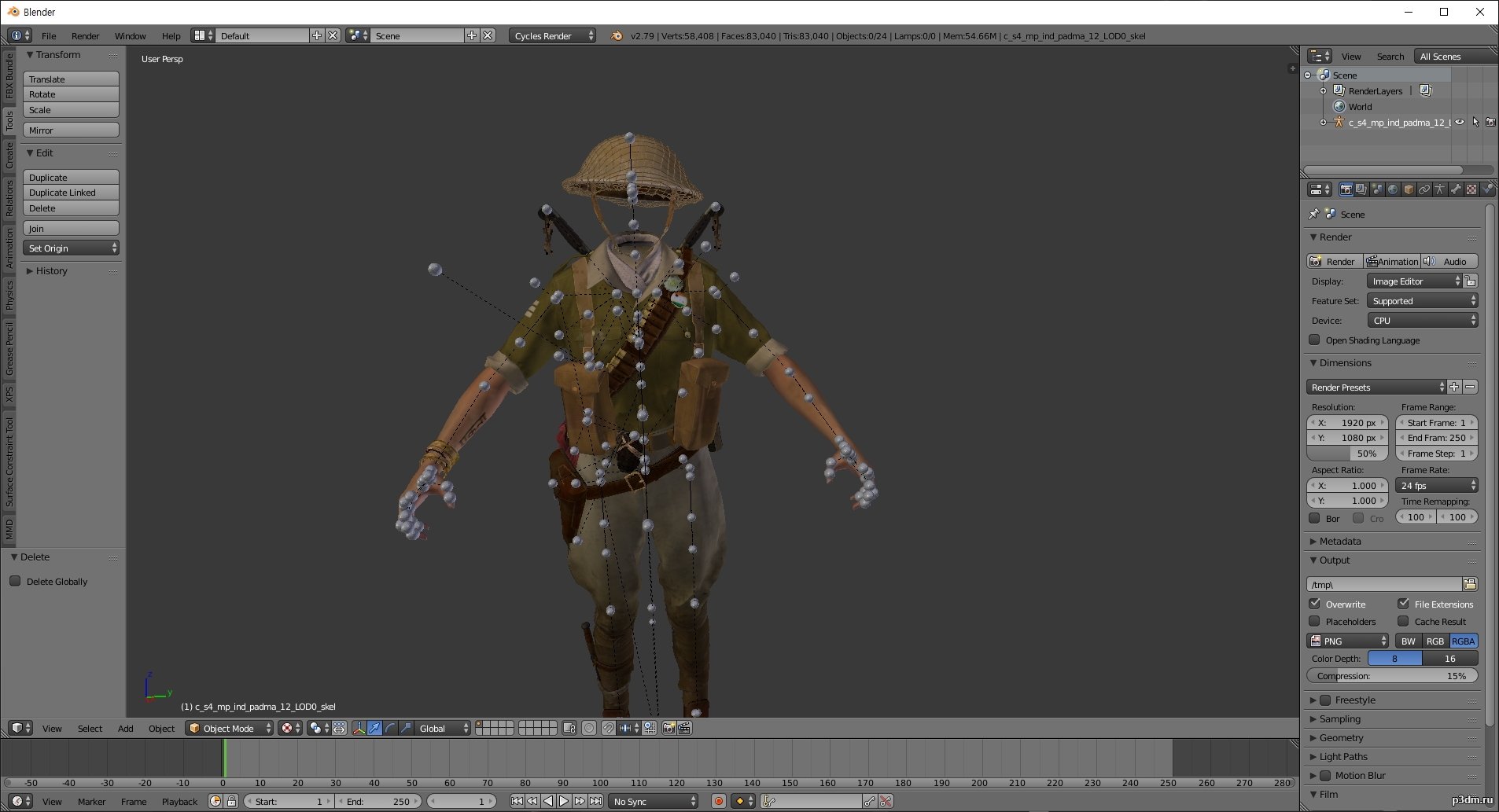Play animation forward in timeline
The image size is (1499, 812).
(564, 801)
